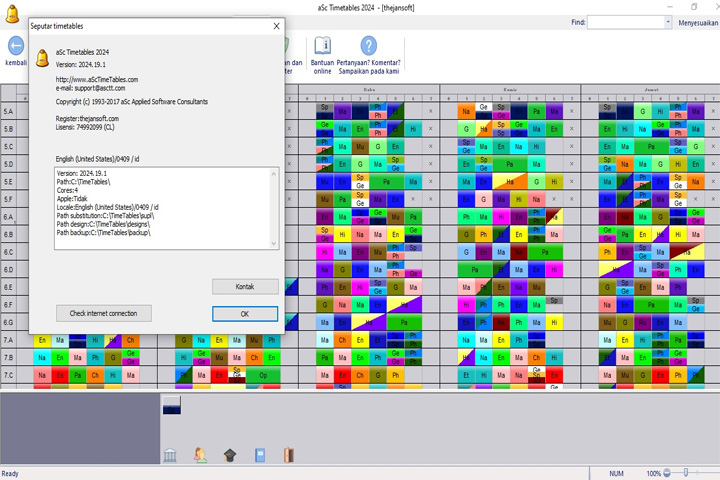Screen dimensions: 720x480
Task: Click the info box scrollbar down arrow
Action: pos(274,243)
